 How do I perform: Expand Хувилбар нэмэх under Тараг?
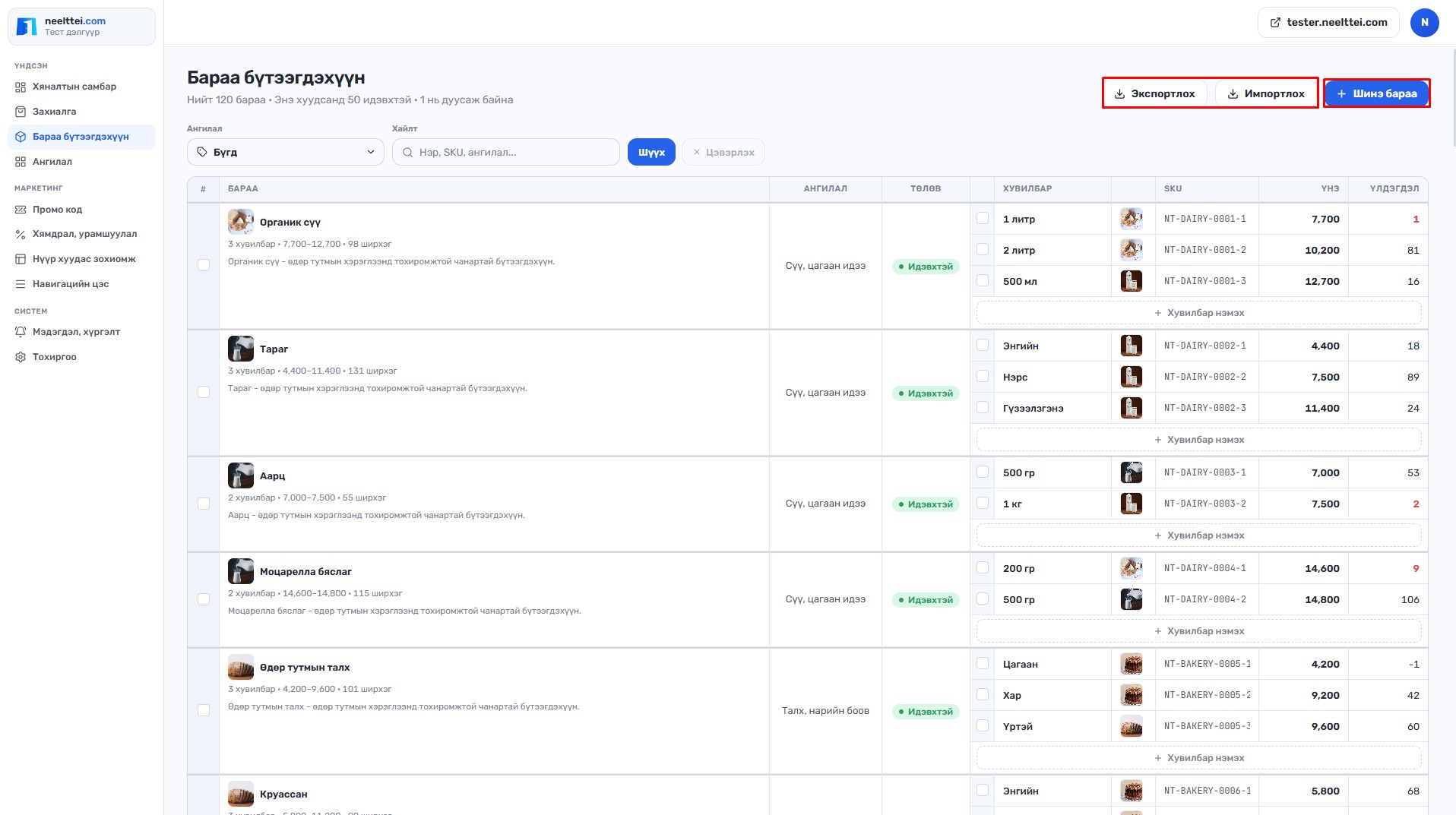pyautogui.click(x=1198, y=440)
